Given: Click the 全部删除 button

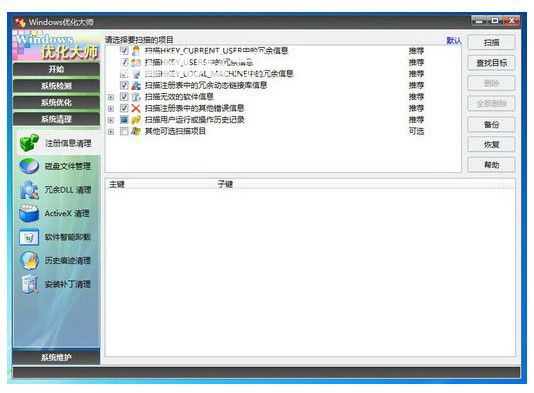Looking at the screenshot, I should (491, 104).
